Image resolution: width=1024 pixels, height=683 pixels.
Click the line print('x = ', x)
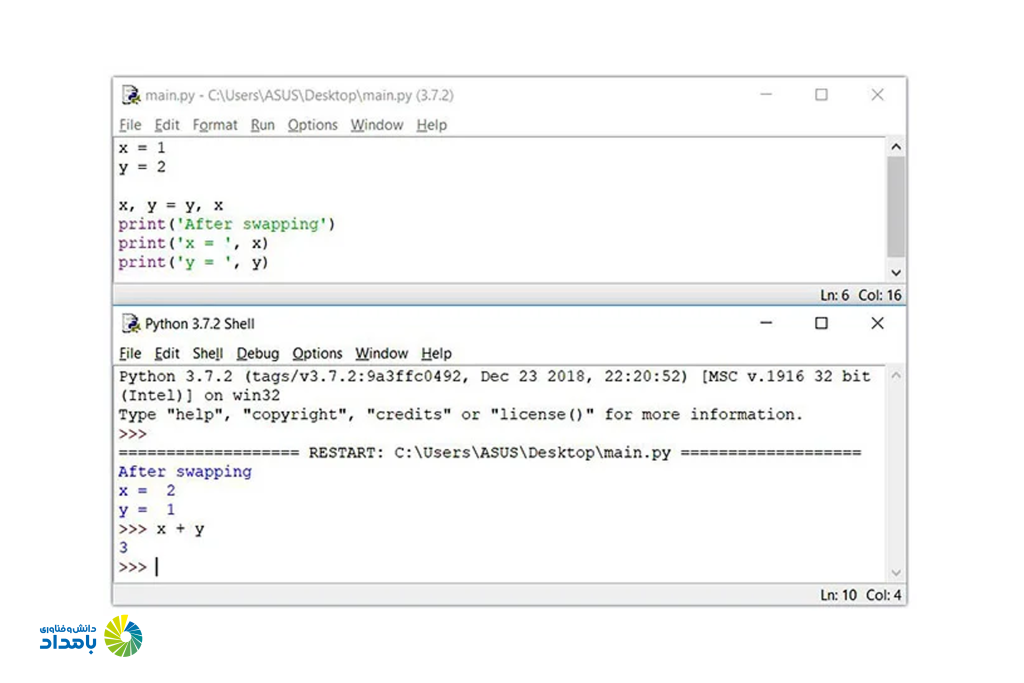(x=193, y=243)
